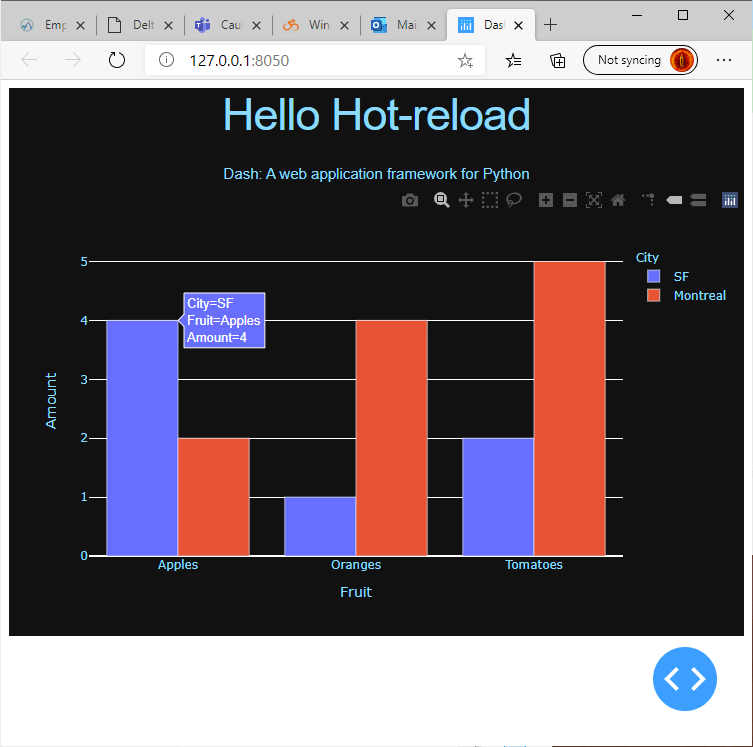Open the Dash dev tools button
The width and height of the screenshot is (753, 747).
coord(685,679)
